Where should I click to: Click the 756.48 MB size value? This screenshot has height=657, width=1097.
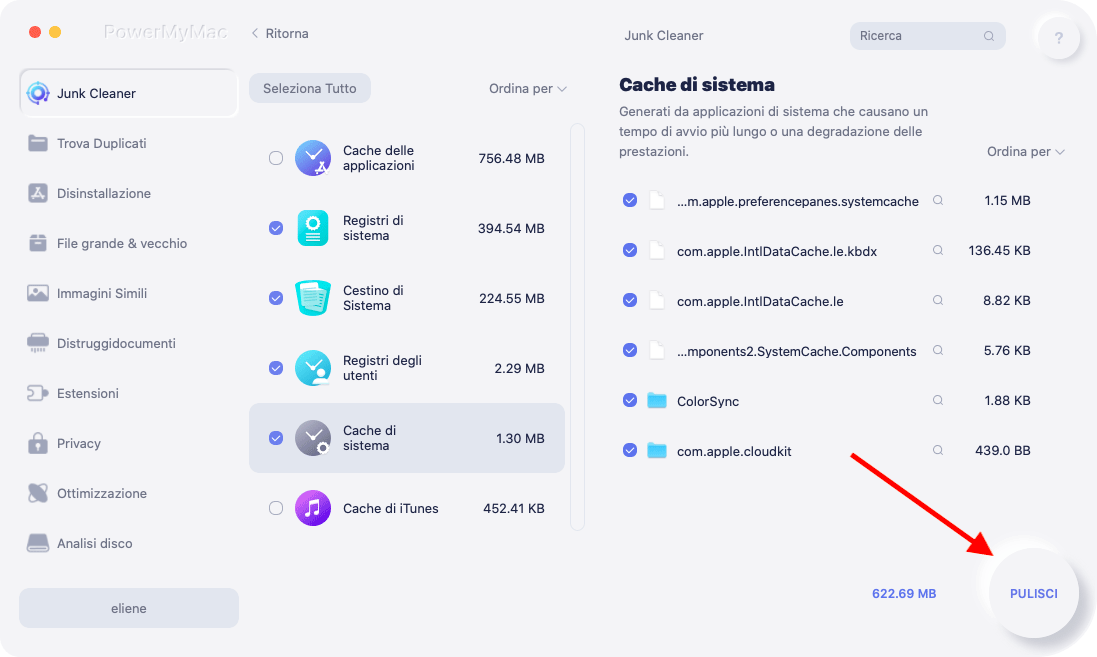pyautogui.click(x=511, y=158)
